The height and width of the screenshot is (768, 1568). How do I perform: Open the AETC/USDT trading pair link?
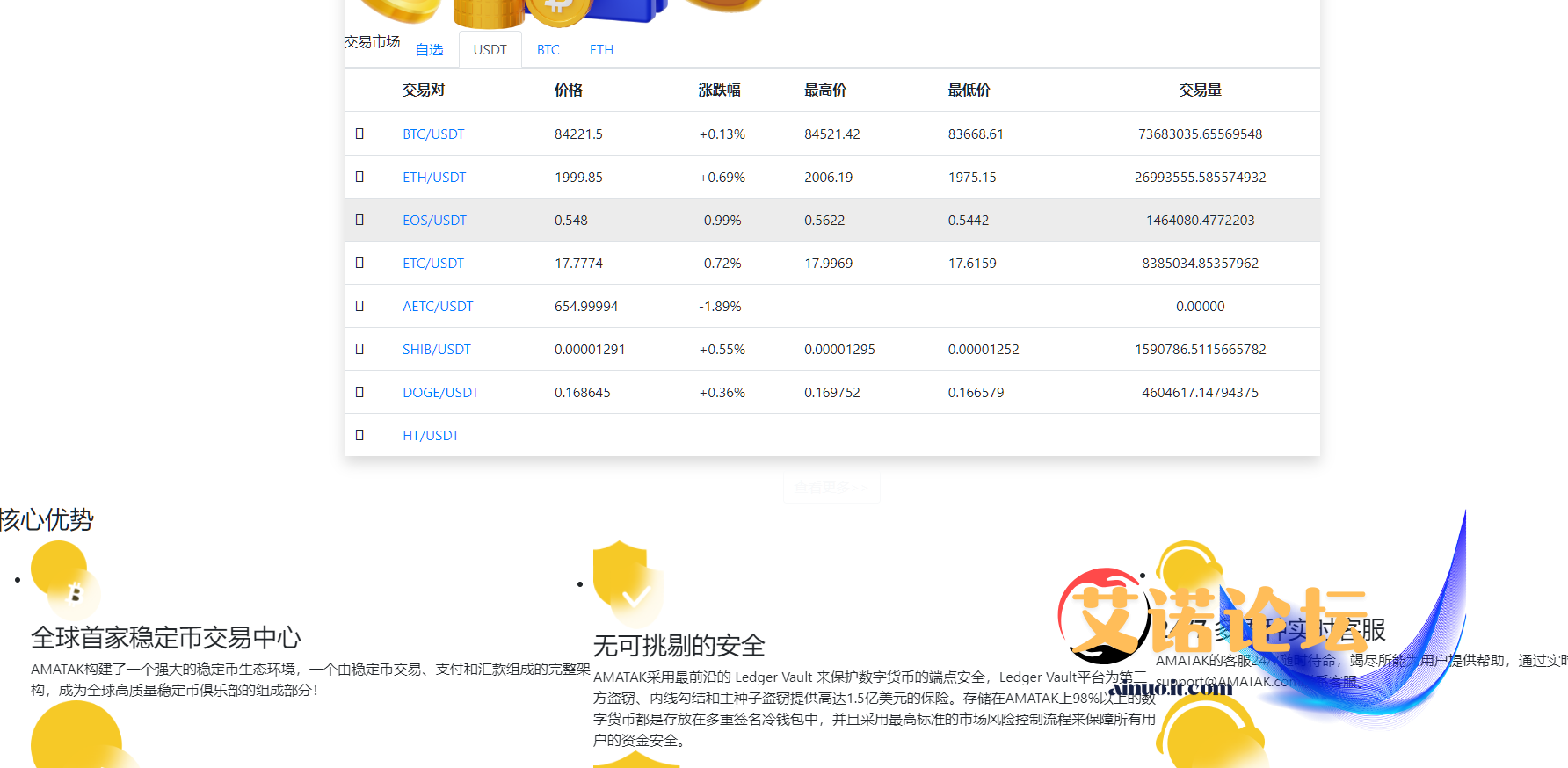coord(438,307)
